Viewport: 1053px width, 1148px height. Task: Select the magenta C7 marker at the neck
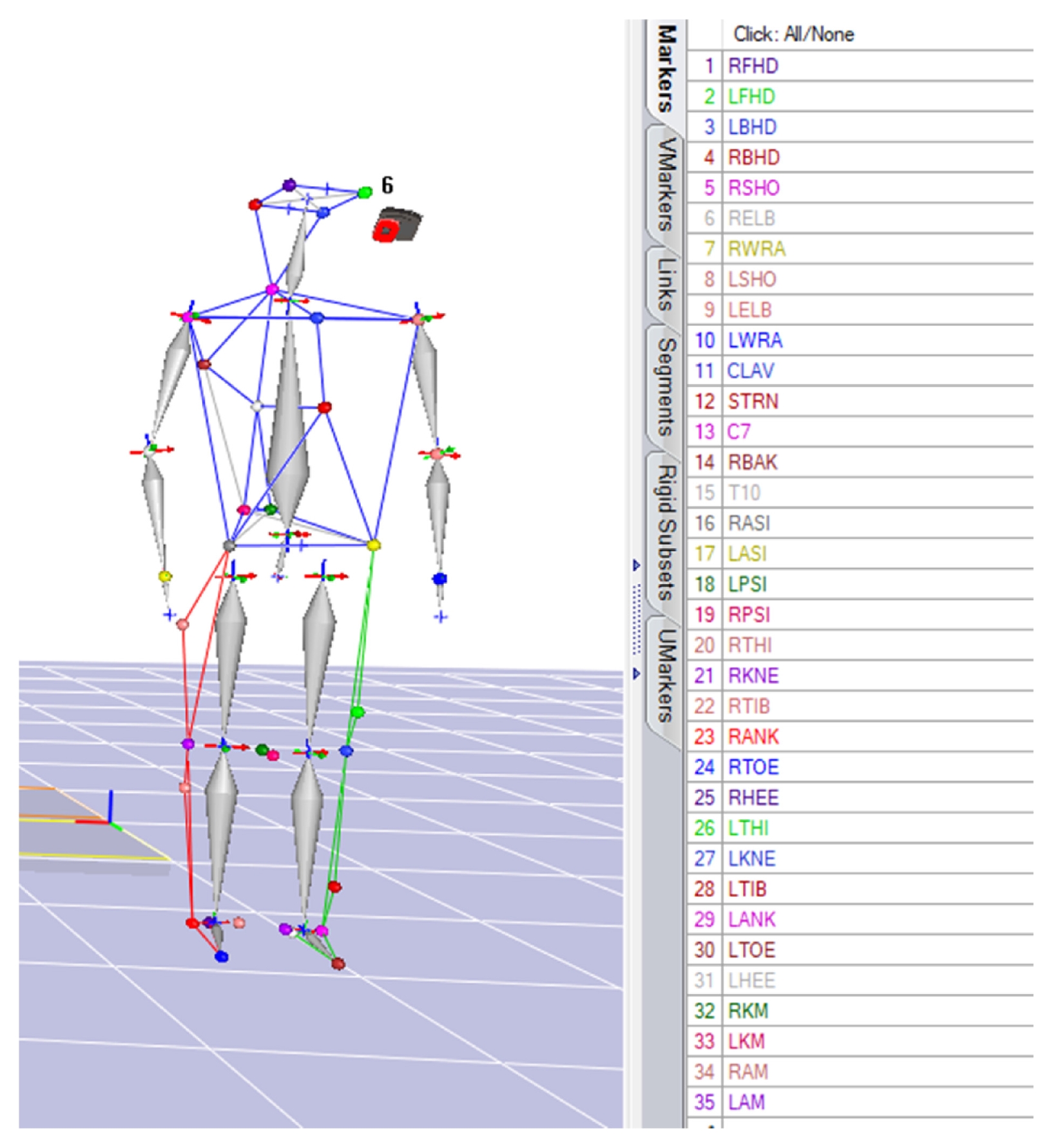272,289
